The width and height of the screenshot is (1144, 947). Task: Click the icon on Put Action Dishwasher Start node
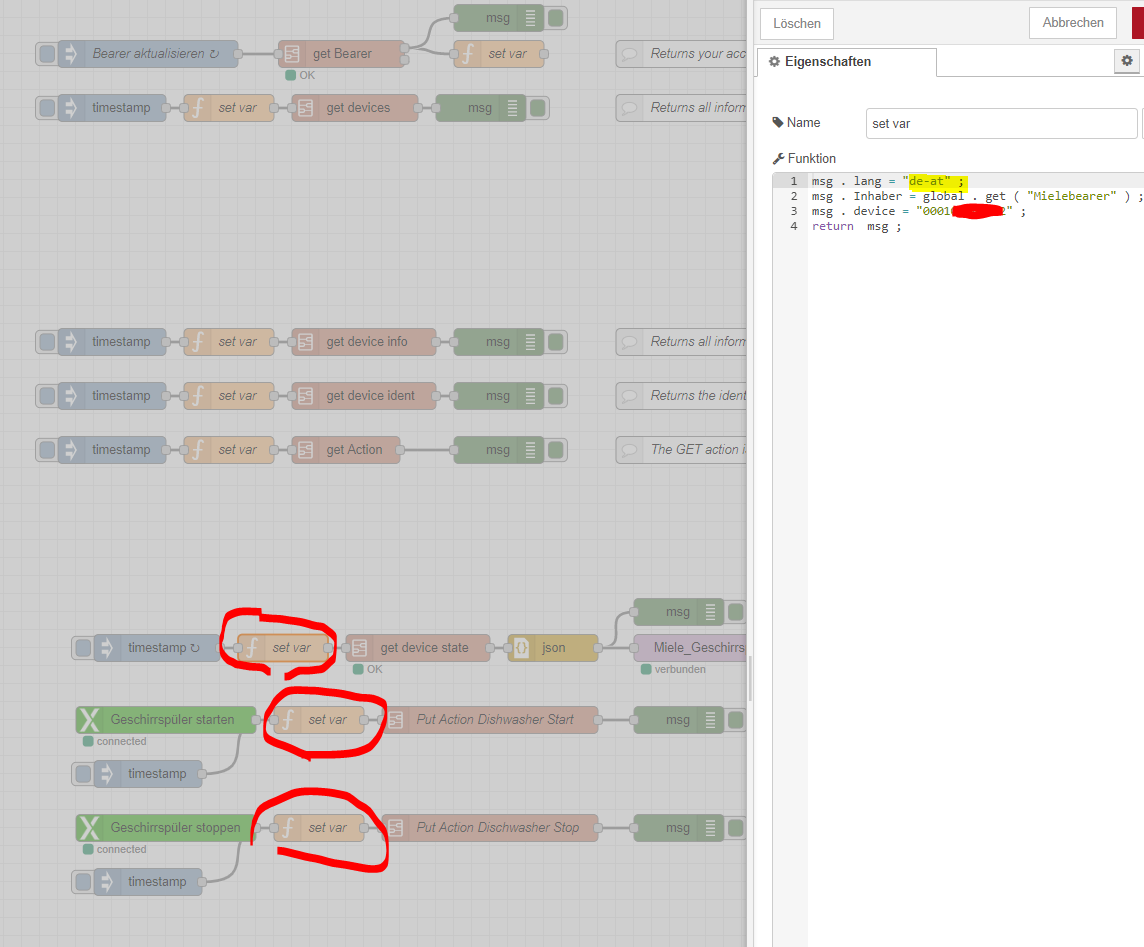pyautogui.click(x=395, y=720)
